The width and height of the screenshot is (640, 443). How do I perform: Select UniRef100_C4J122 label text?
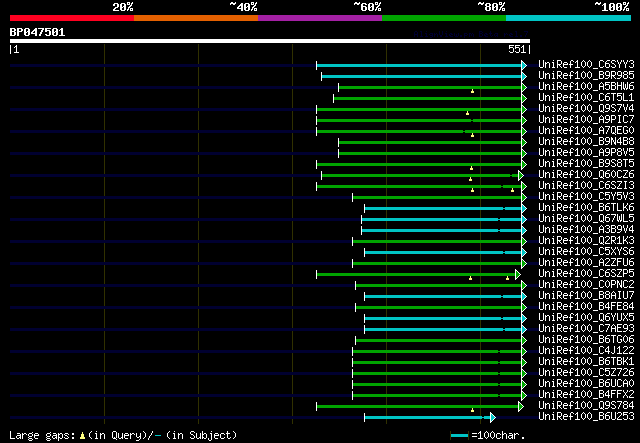pyautogui.click(x=586, y=351)
